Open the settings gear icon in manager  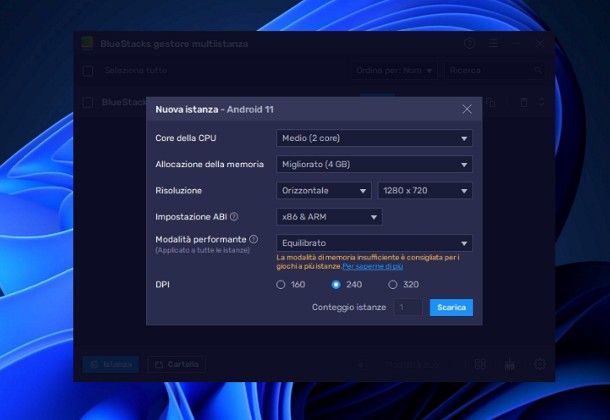(x=540, y=364)
